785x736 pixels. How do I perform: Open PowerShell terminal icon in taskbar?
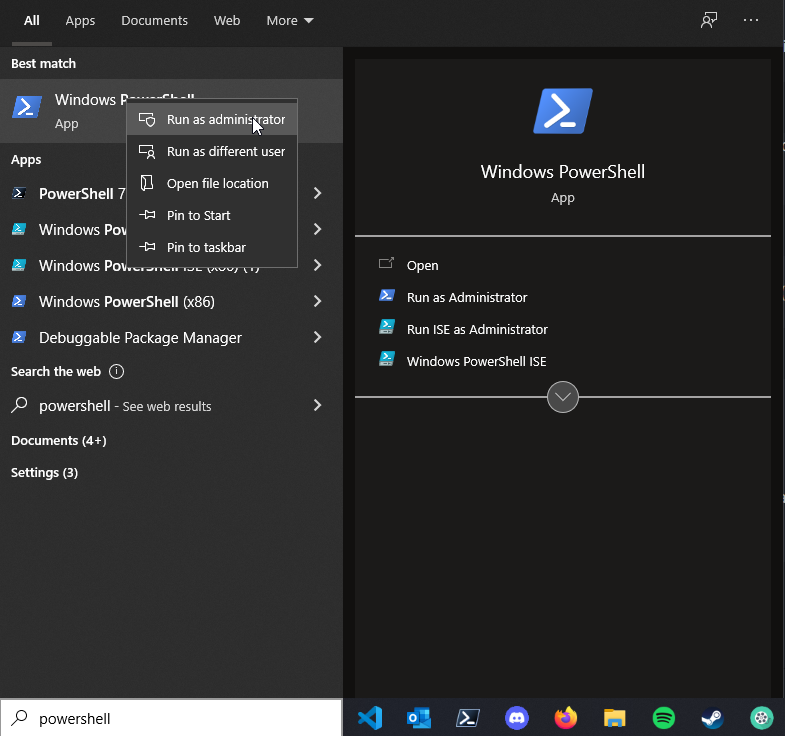[468, 718]
